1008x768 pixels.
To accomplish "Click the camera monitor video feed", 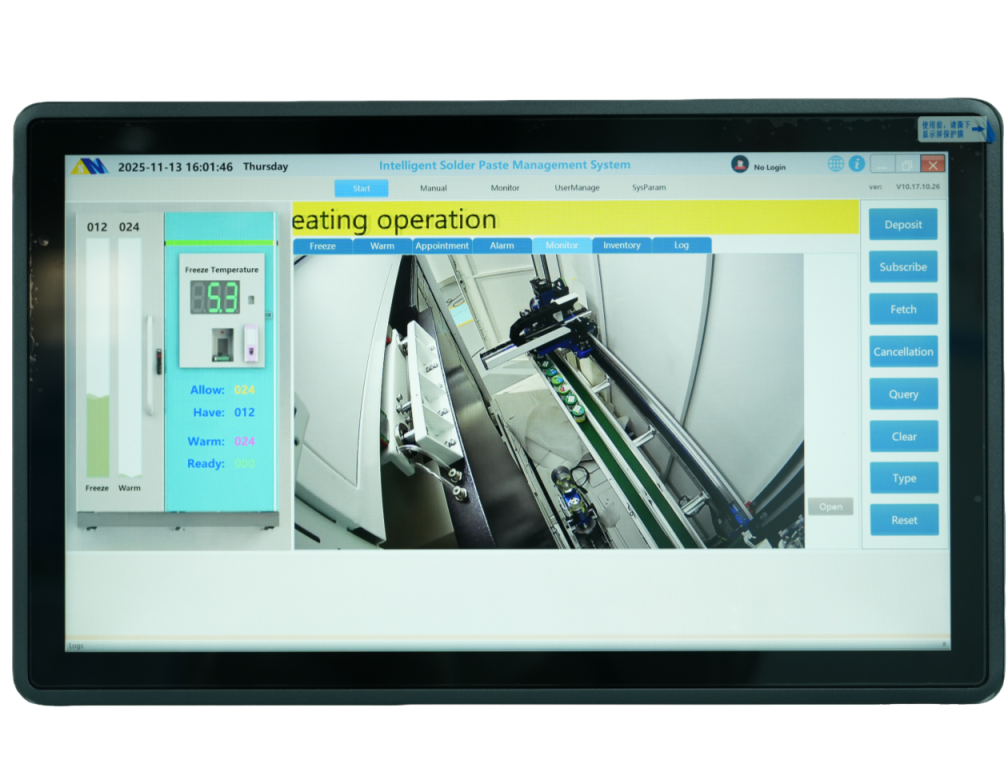I will click(548, 402).
